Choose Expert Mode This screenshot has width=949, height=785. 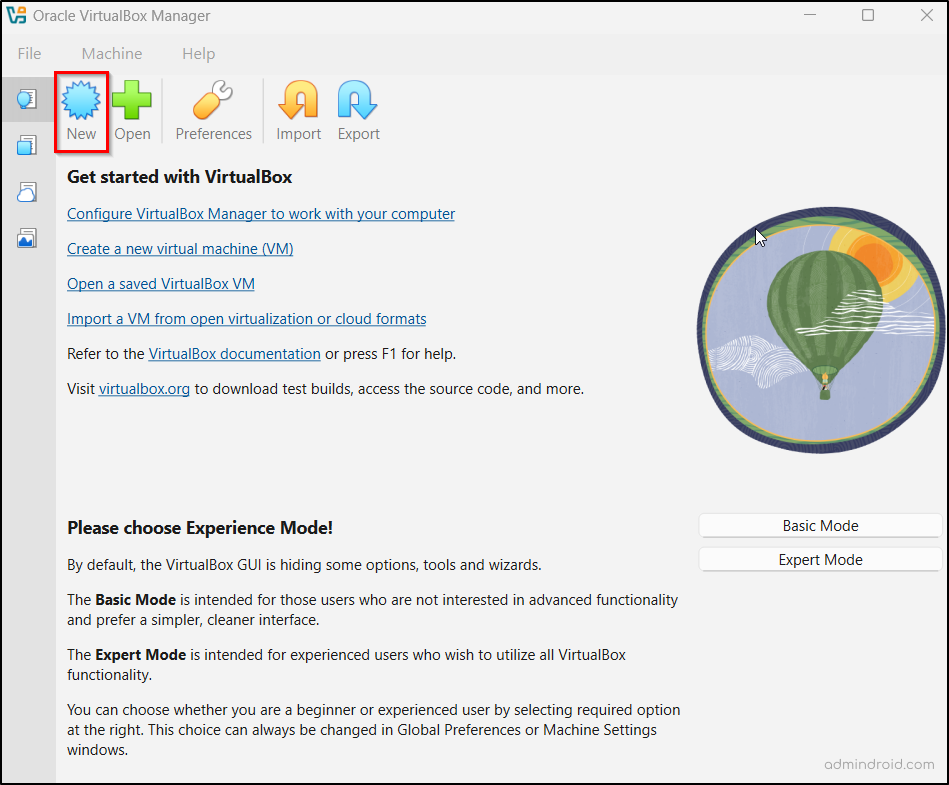pos(819,559)
